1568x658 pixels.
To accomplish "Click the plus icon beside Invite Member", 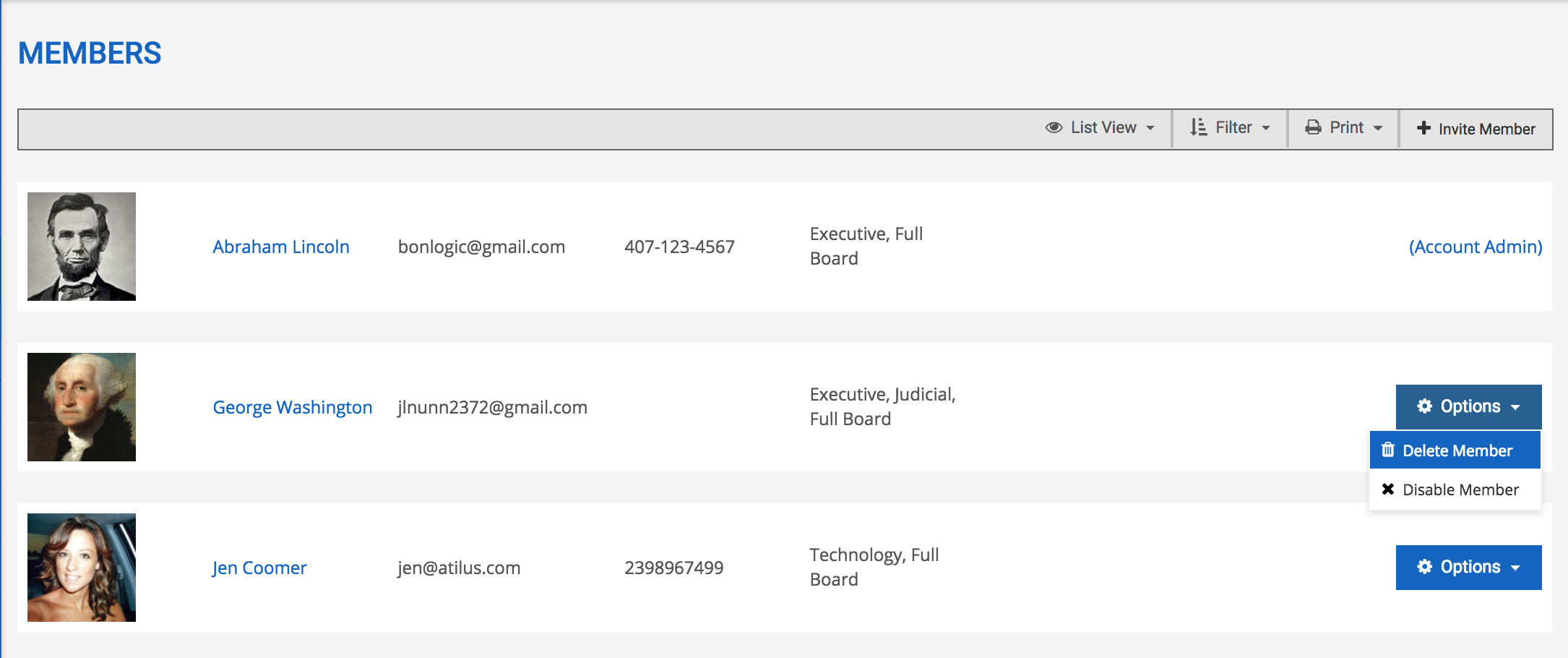I will pos(1423,128).
